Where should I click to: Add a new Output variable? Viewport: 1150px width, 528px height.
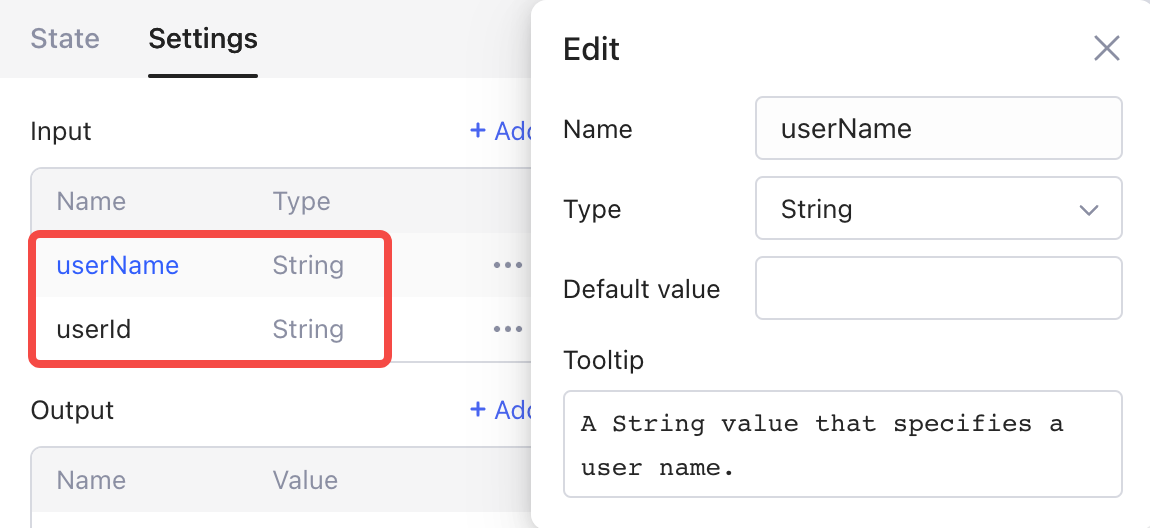click(500, 410)
